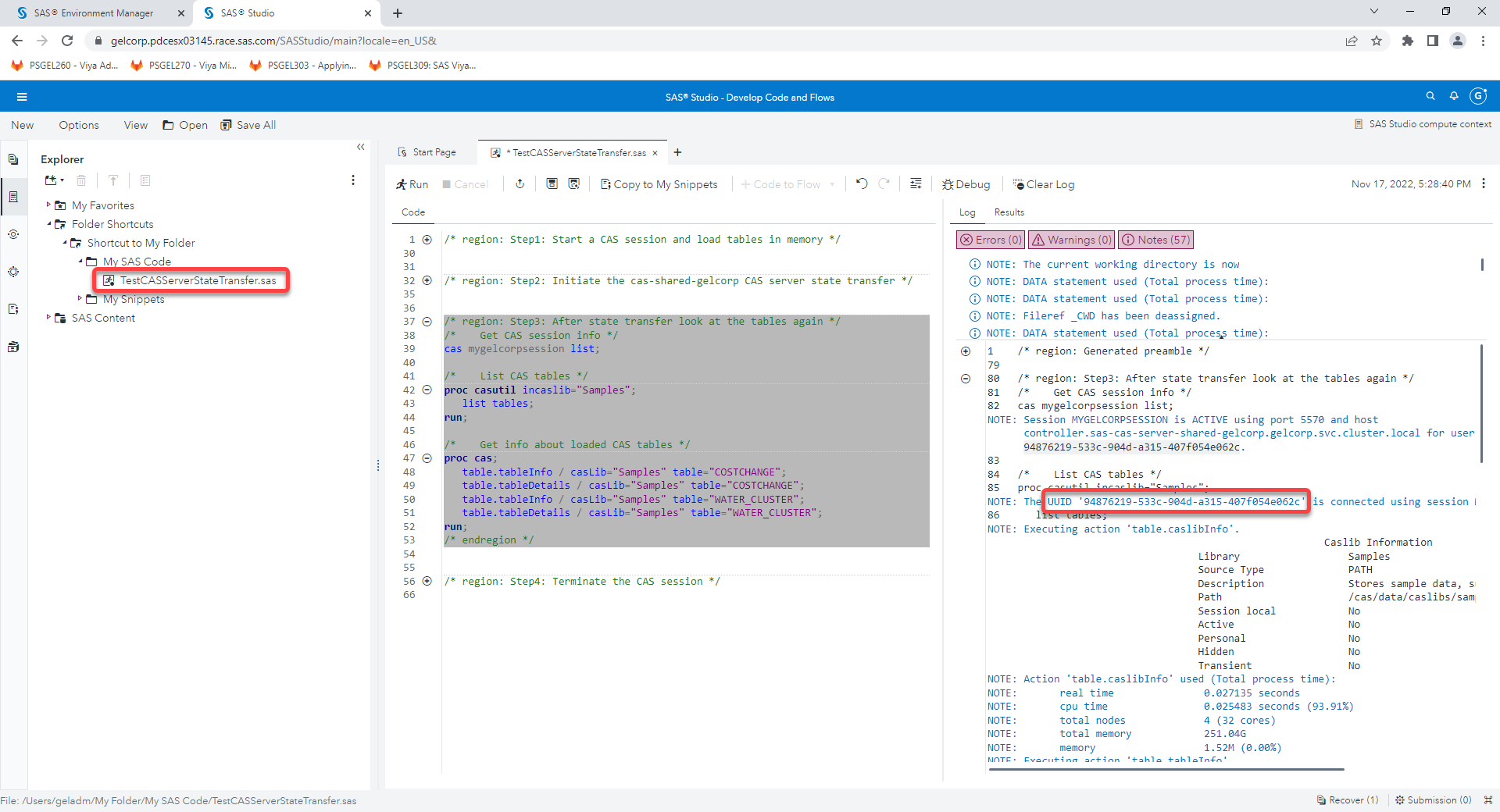The image size is (1500, 812).
Task: Open the editor more options kebab menu
Action: click(1484, 183)
